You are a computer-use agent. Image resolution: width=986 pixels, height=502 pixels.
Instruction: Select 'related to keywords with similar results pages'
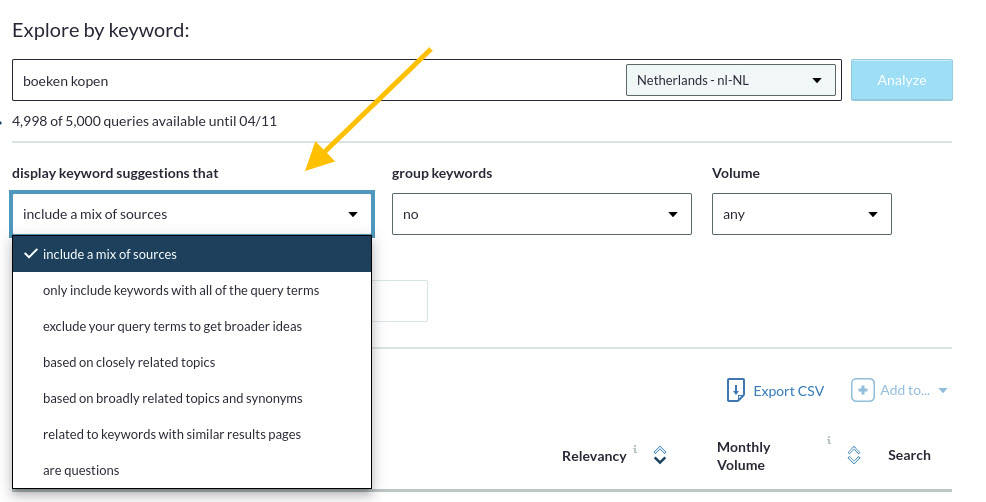click(x=172, y=434)
